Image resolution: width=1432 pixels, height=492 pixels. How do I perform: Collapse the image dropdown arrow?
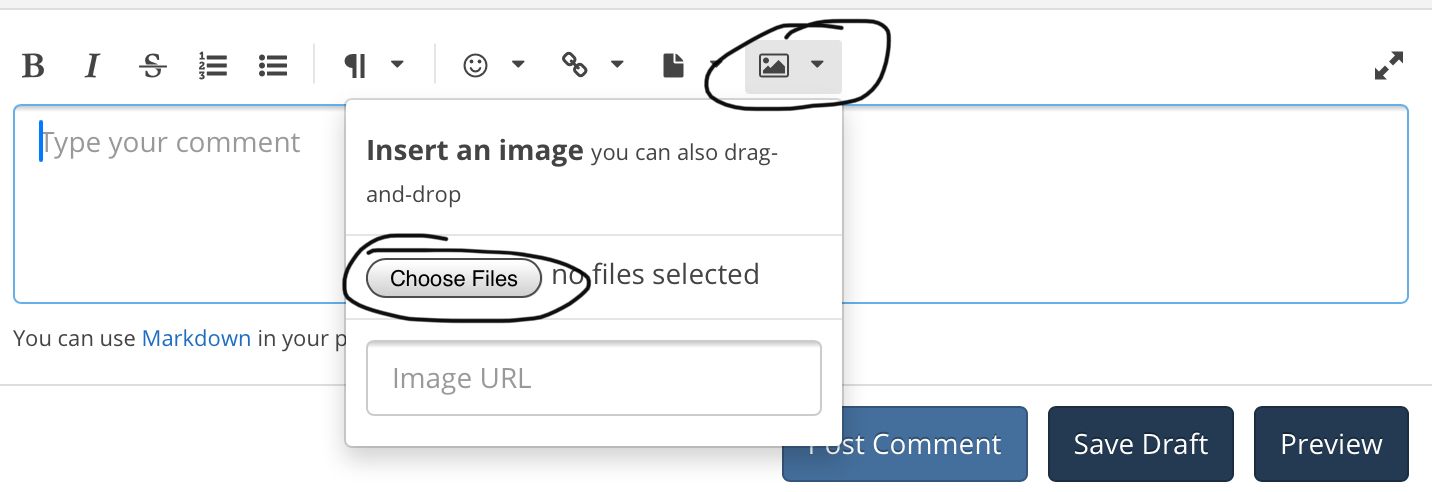click(x=817, y=65)
